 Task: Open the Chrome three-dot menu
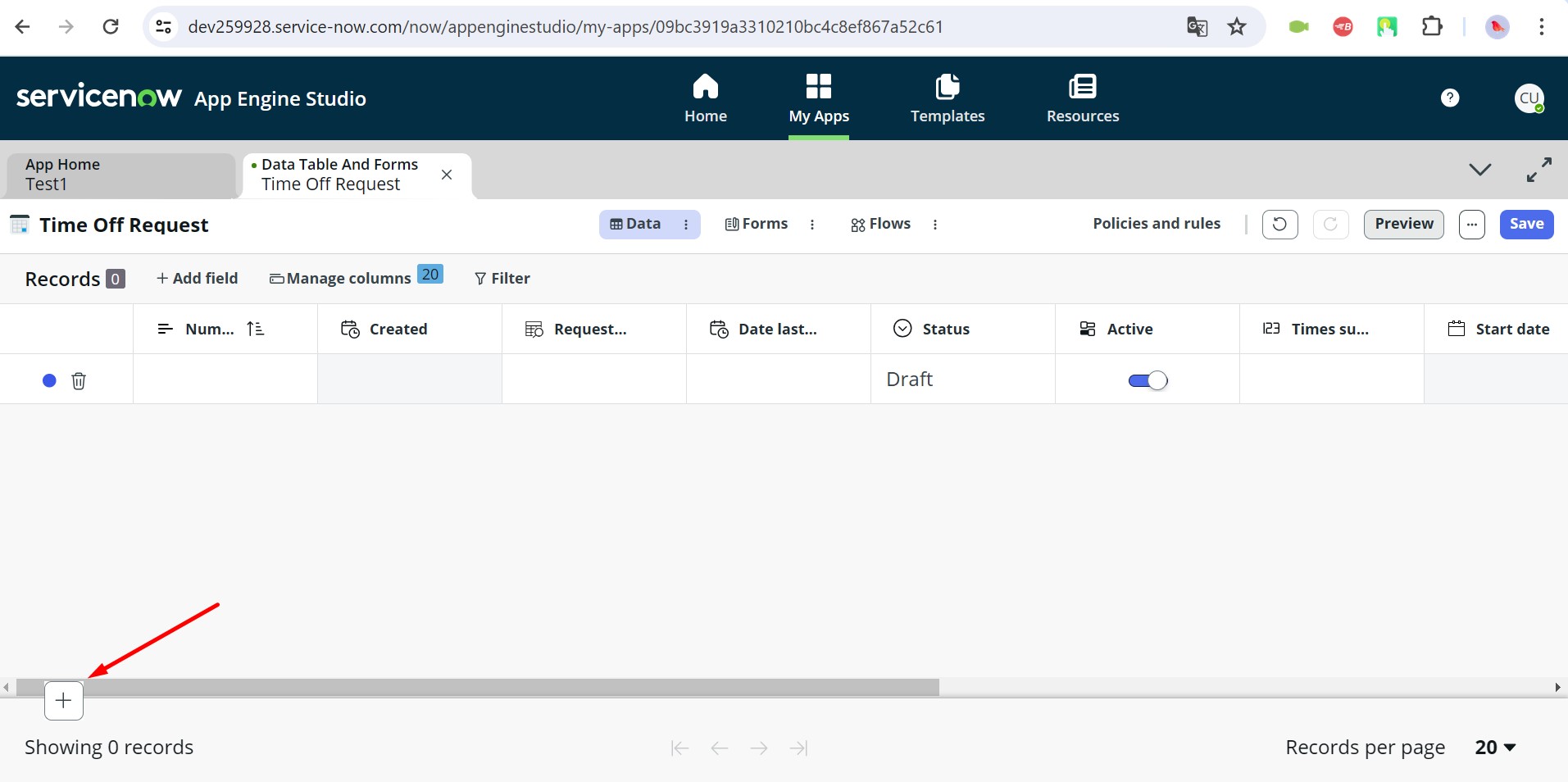pyautogui.click(x=1542, y=27)
